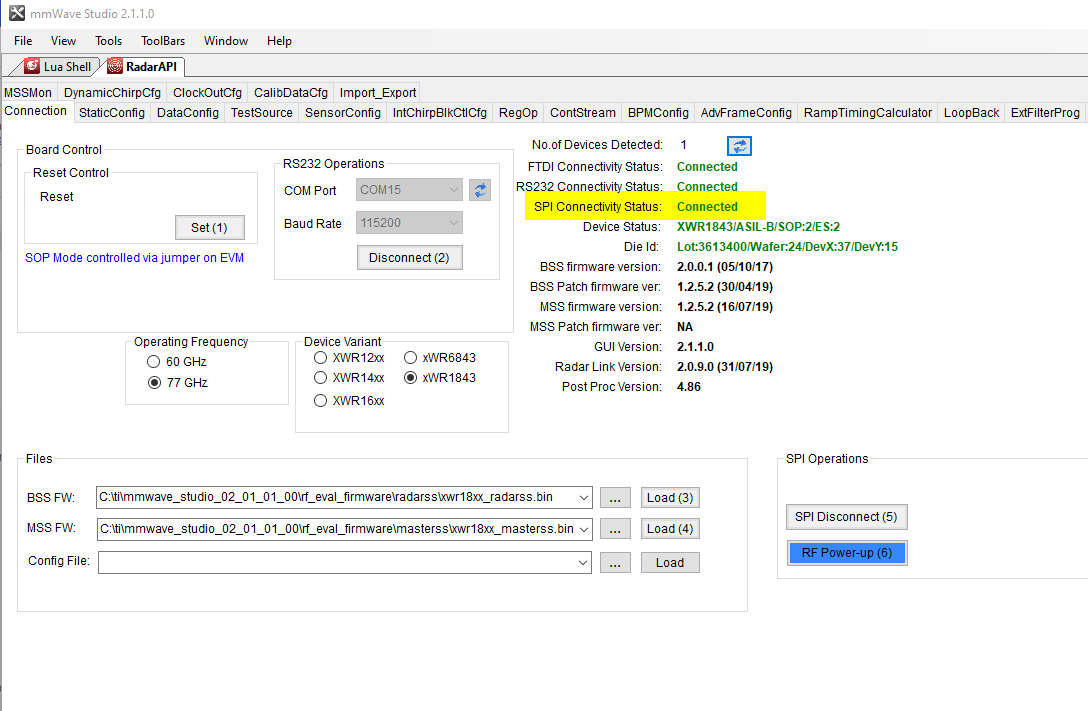Screen dimensions: 1088x711
Task: Click Load (3) for BSS firmware
Action: pyautogui.click(x=670, y=497)
